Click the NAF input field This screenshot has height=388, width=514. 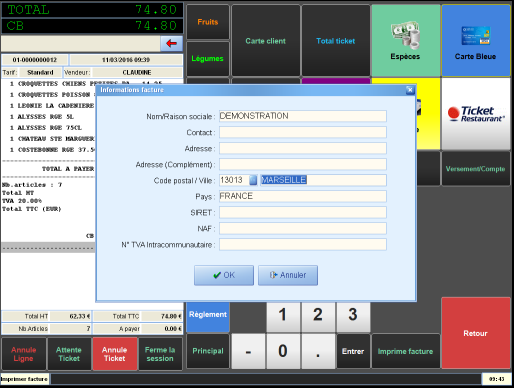[x=303, y=228]
